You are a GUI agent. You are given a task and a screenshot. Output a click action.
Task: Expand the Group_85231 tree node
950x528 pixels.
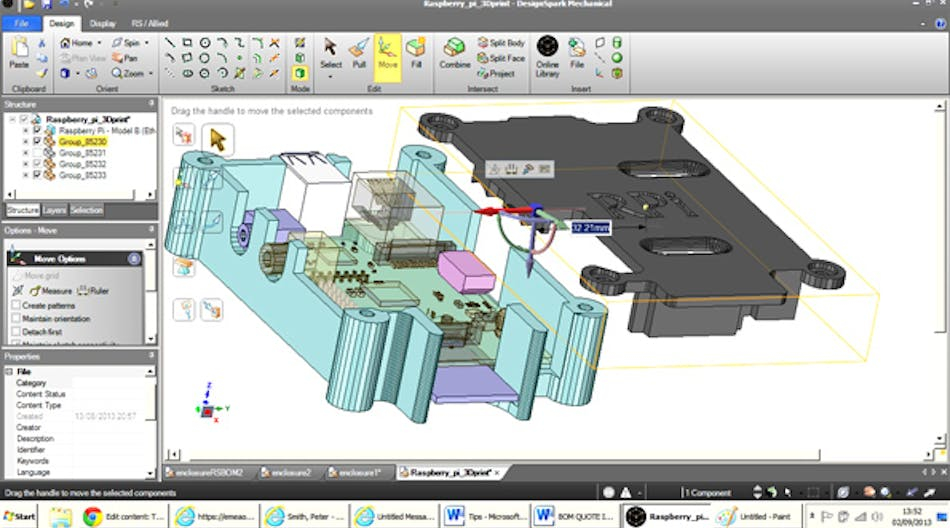25,153
